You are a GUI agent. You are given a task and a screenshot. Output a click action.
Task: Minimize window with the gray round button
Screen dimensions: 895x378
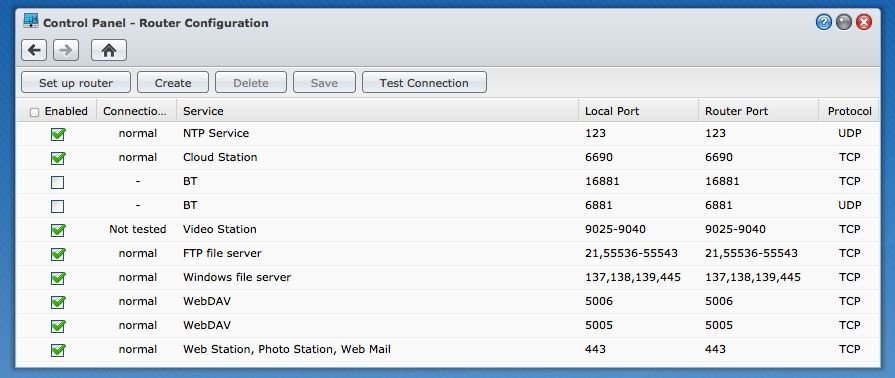(844, 22)
